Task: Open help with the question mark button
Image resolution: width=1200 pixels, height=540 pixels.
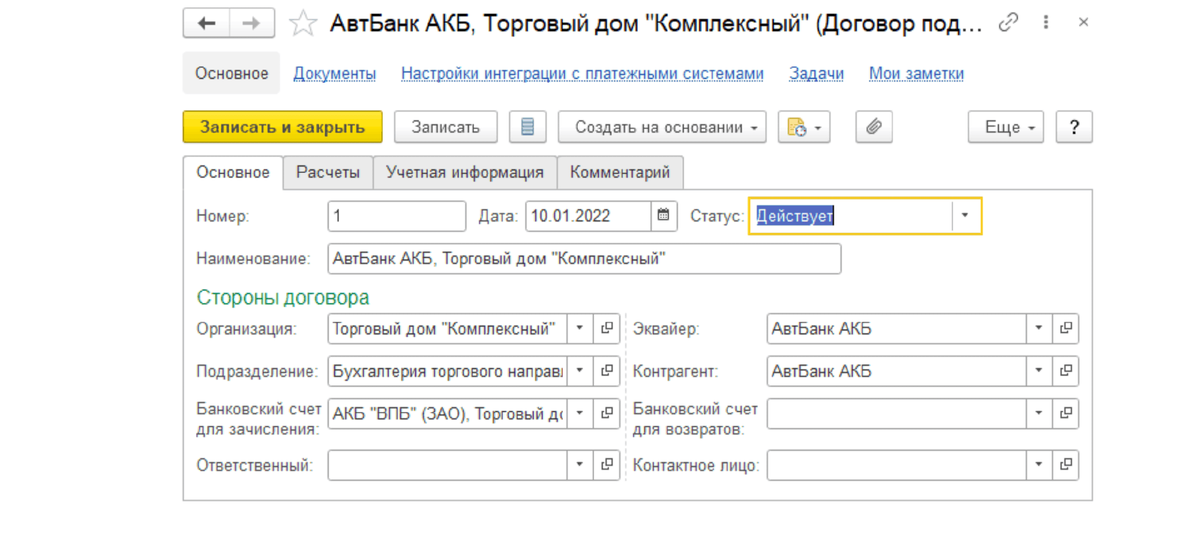Action: click(1074, 127)
